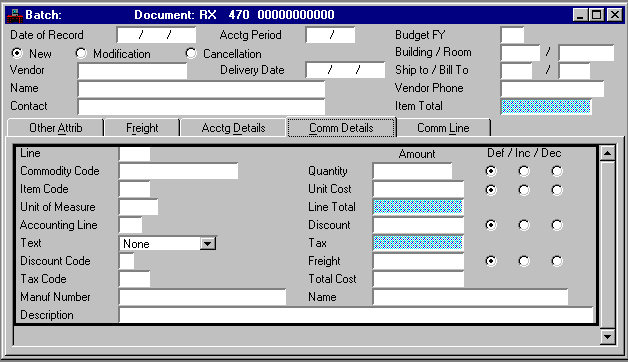
Task: Click the shaded Tax amount field
Action: [x=418, y=243]
